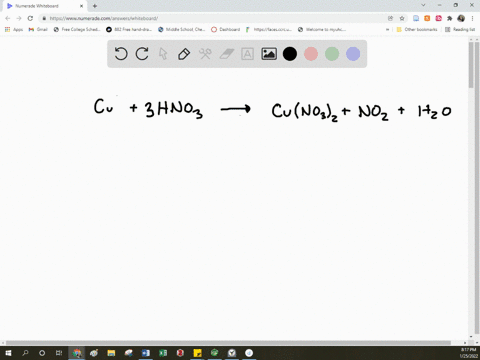The width and height of the screenshot is (480, 360).
Task: Open the tab search dropdown arrow
Action: pyautogui.click(x=423, y=5)
